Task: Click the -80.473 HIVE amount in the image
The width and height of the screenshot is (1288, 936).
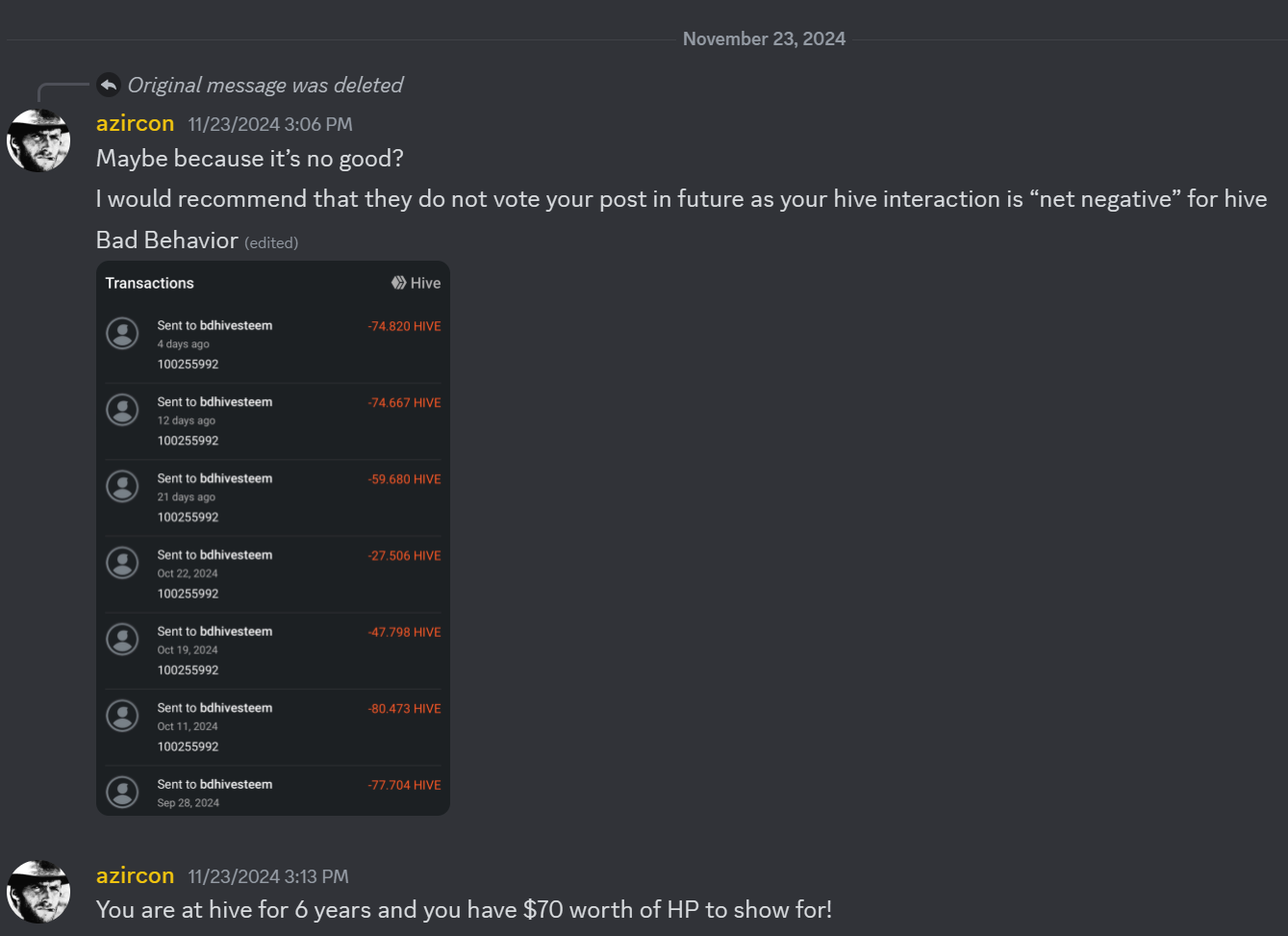Action: click(x=404, y=709)
